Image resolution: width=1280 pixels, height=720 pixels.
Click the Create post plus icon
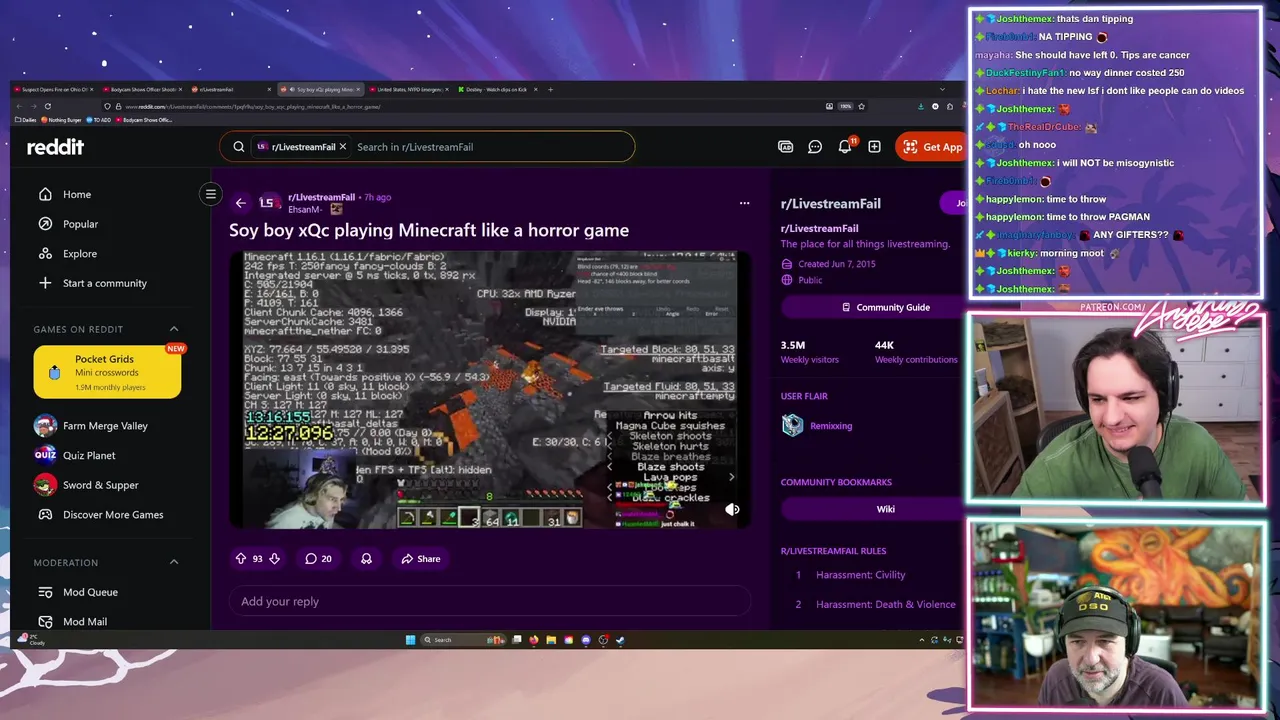pyautogui.click(x=874, y=147)
